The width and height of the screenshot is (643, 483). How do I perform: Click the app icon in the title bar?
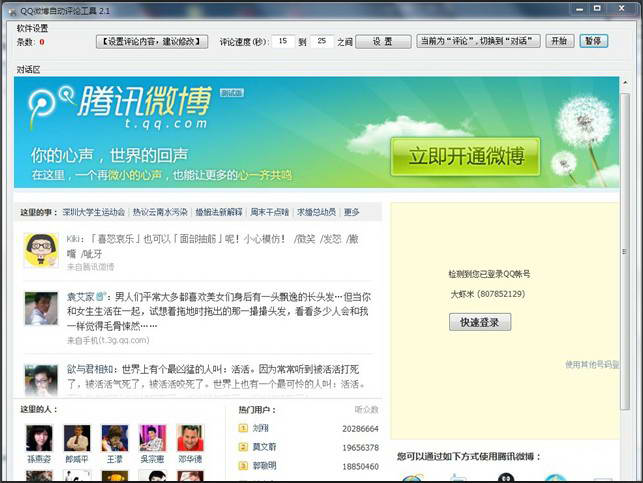coord(13,11)
